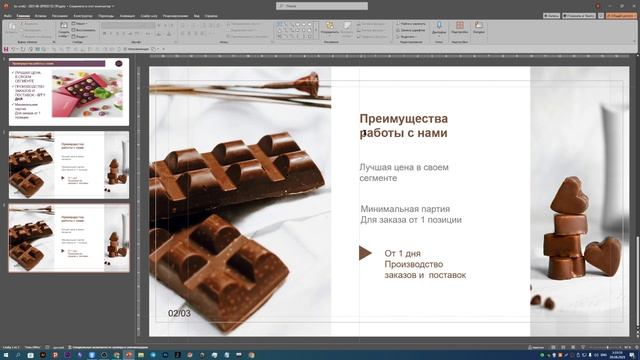Open Quick Styles gallery next to Arrange
This screenshot has height=360, width=640.
pos(347,29)
